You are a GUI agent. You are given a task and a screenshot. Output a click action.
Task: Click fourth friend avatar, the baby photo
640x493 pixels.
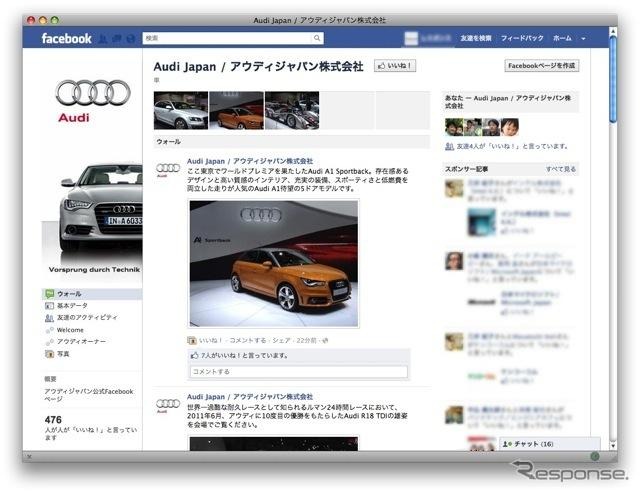[x=510, y=127]
